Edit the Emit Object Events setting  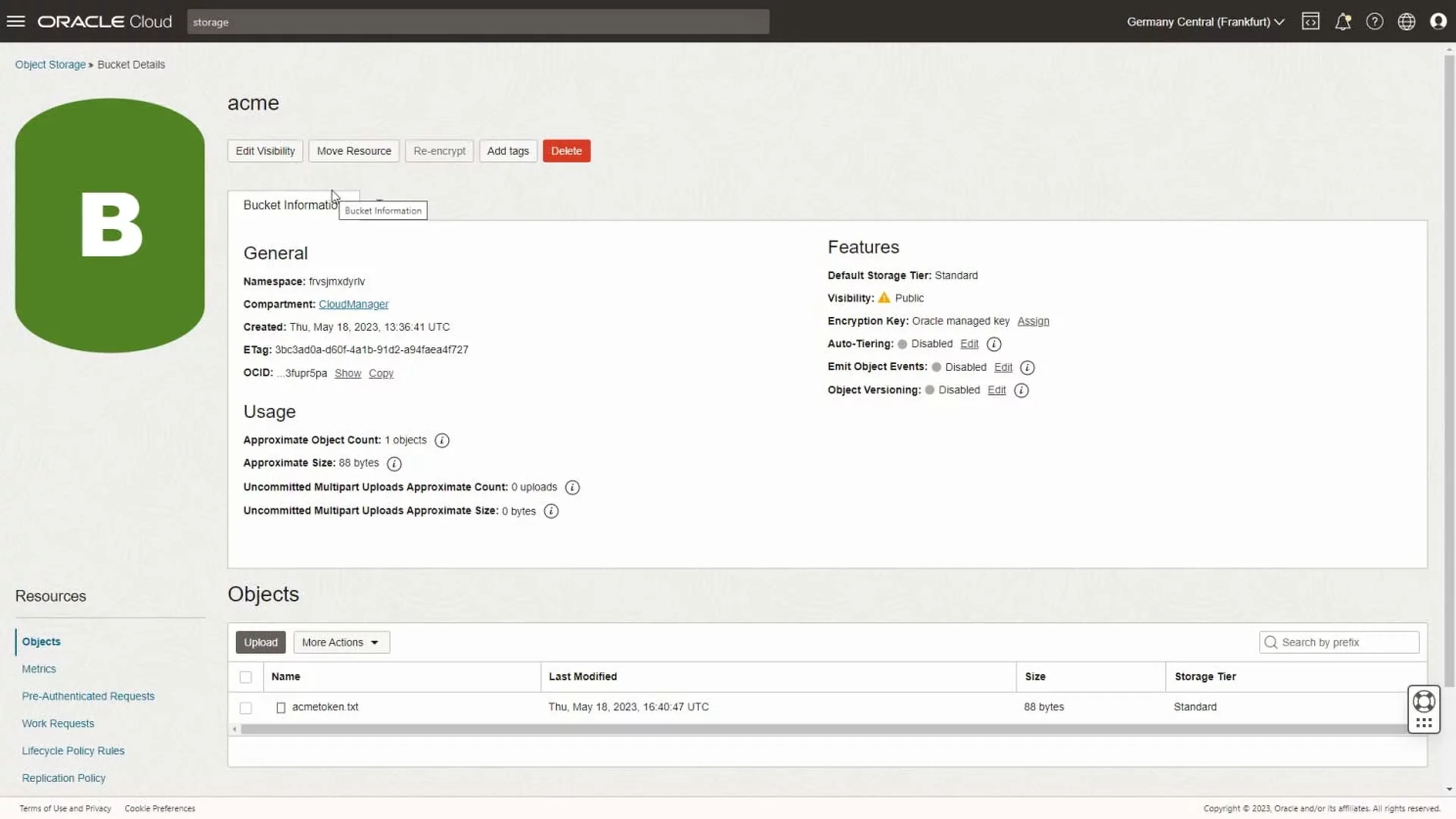click(x=1003, y=367)
